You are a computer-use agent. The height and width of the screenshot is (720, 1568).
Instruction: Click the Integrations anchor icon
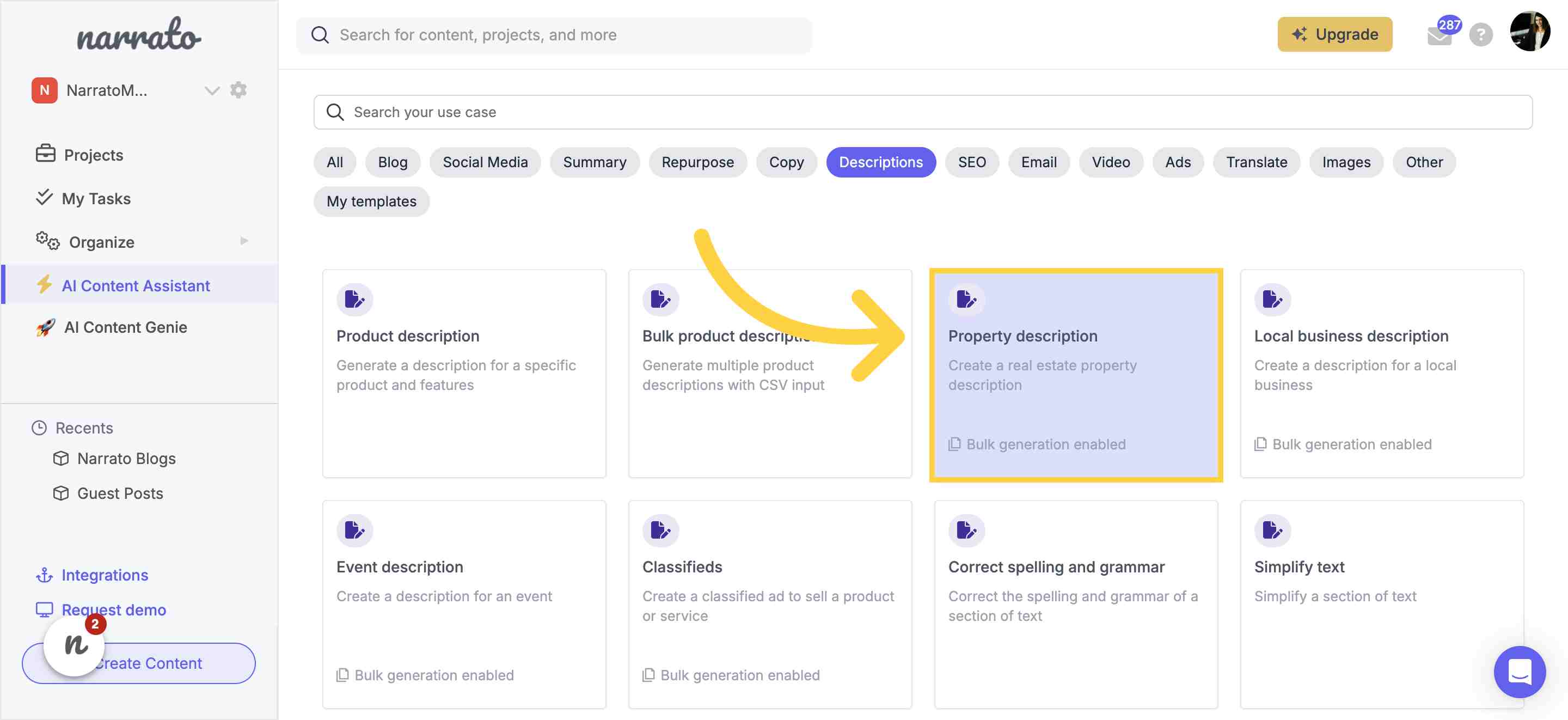45,575
